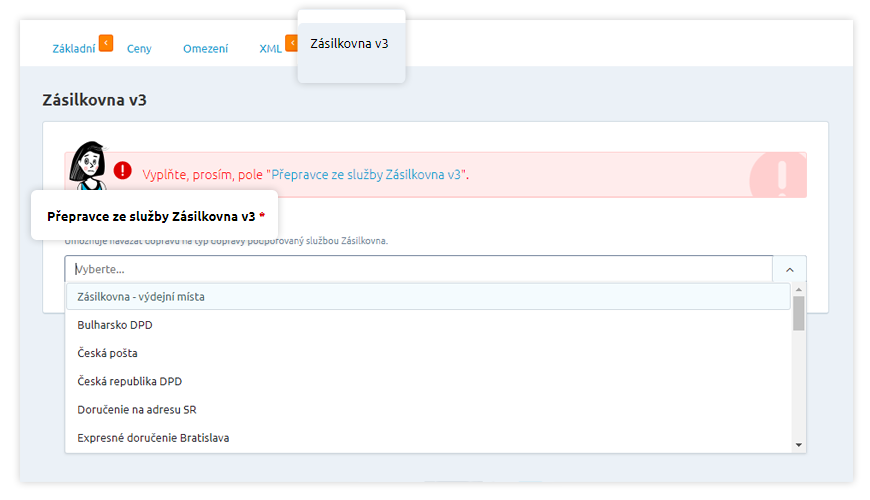870x500 pixels.
Task: Collapse the carrier dropdown with chevron arrow
Action: [x=790, y=270]
